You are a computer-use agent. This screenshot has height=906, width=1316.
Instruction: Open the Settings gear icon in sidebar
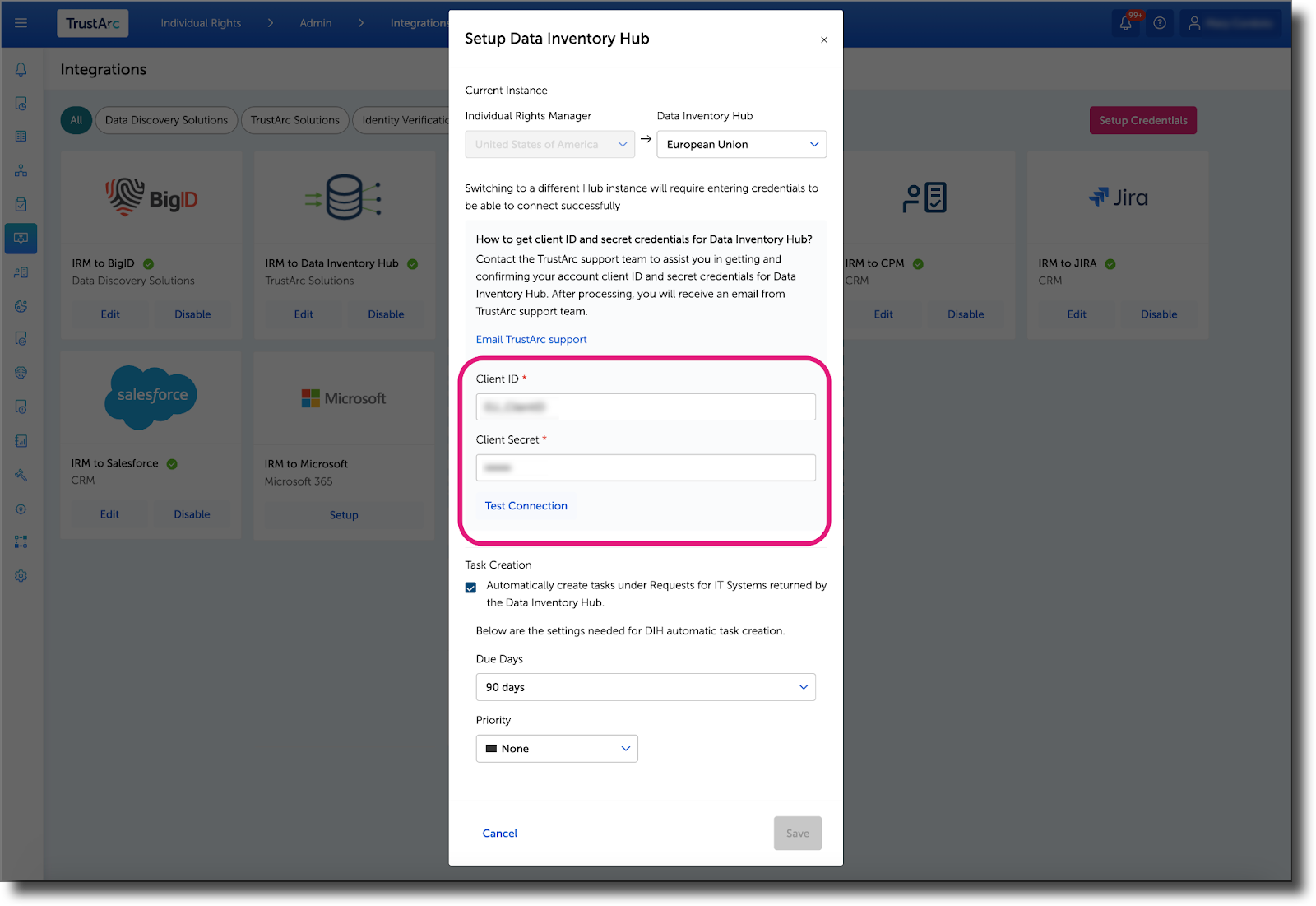[x=21, y=575]
